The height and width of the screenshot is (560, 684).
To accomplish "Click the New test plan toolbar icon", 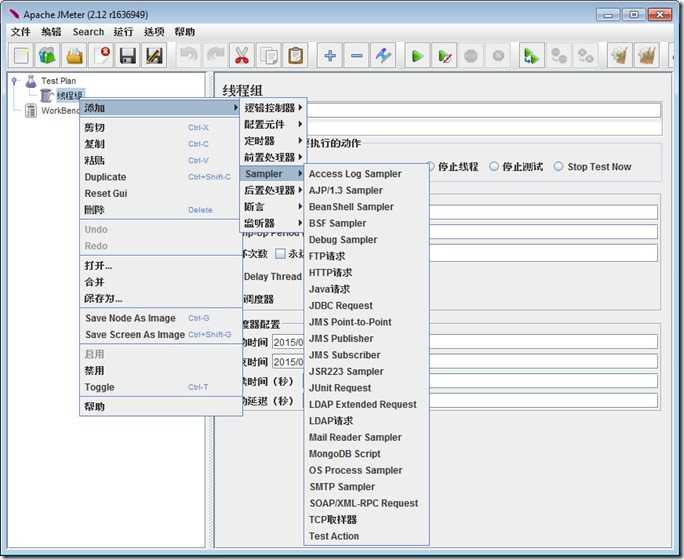I will pyautogui.click(x=21, y=55).
